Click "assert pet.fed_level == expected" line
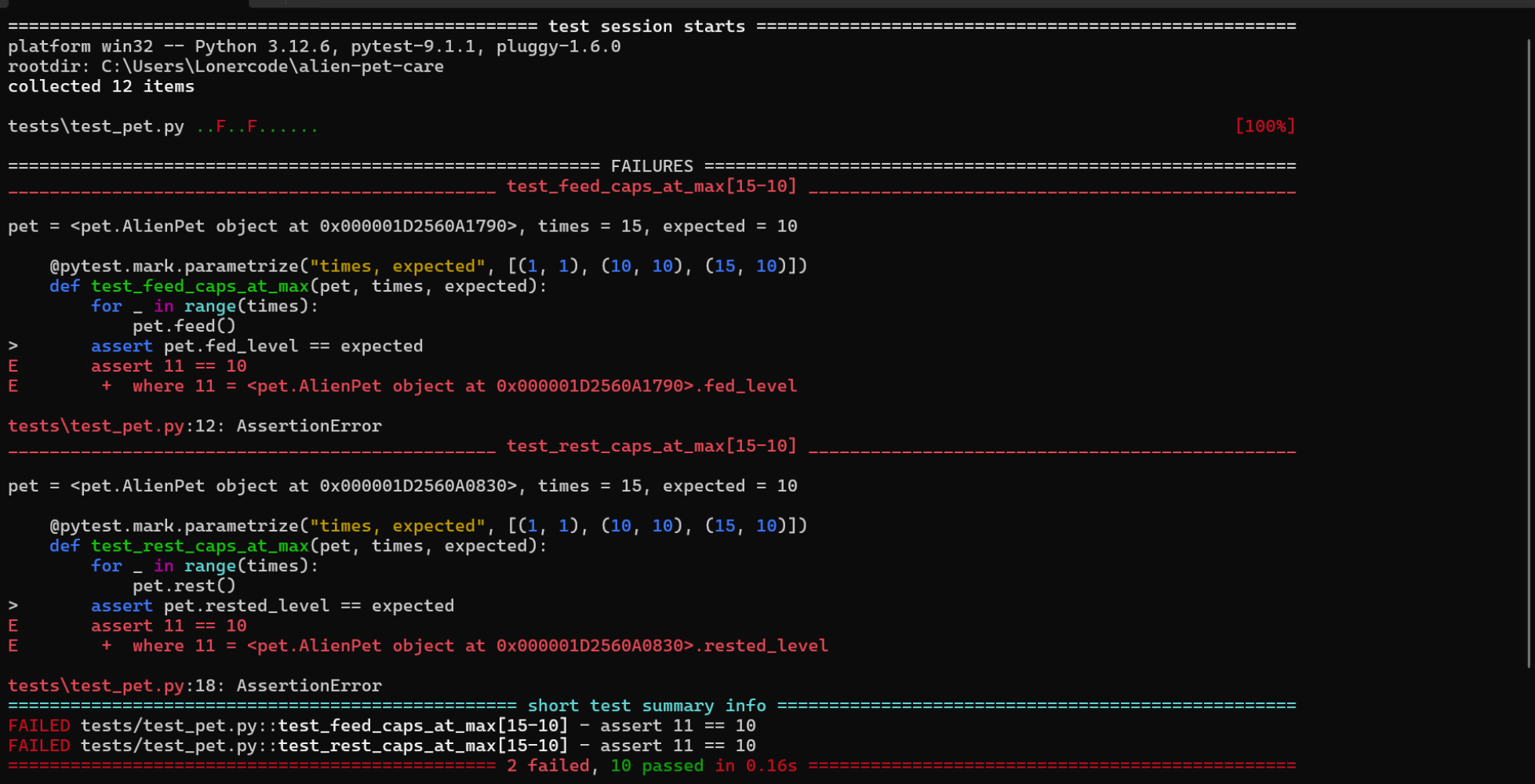This screenshot has width=1535, height=784. (x=256, y=347)
